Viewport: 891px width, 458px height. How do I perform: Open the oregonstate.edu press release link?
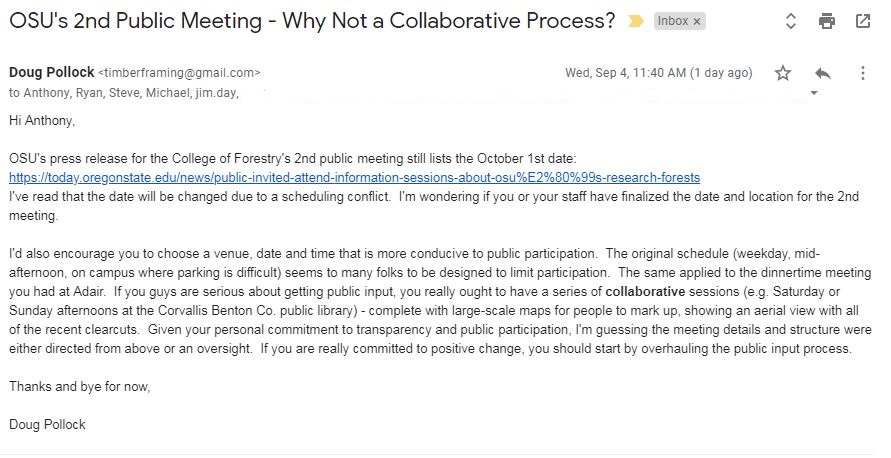tap(355, 178)
